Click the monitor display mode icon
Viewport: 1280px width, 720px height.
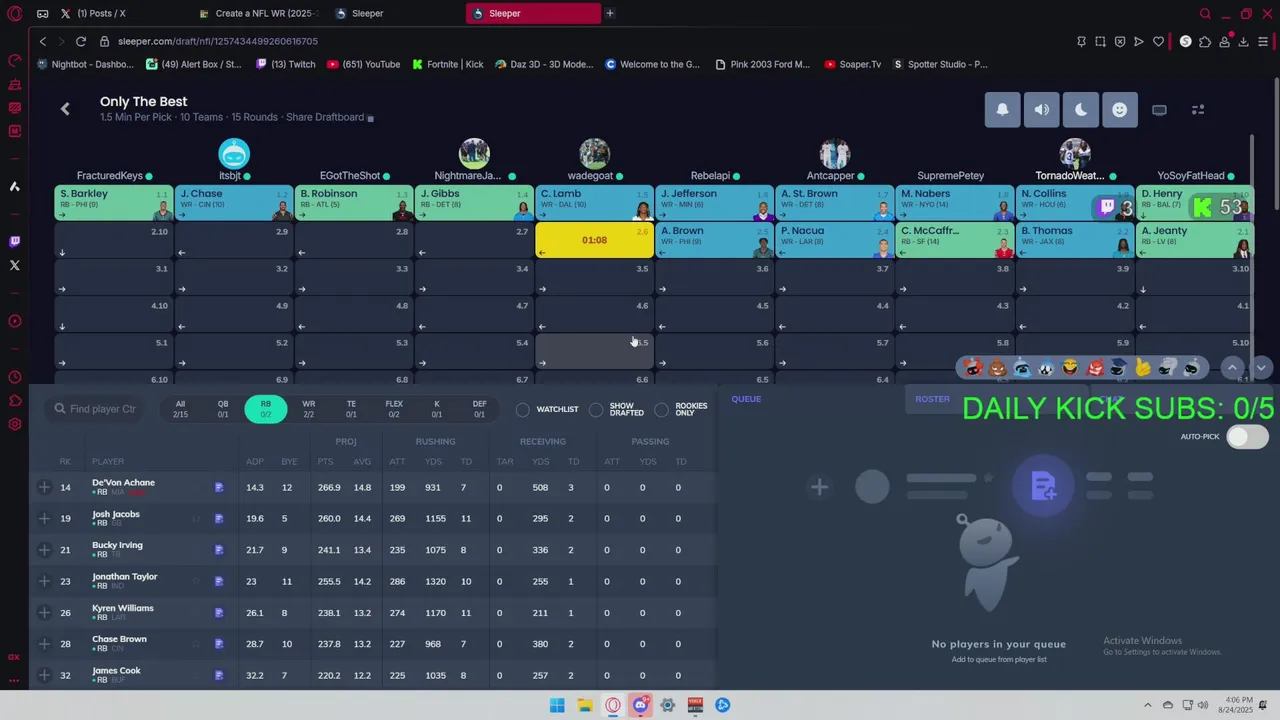[x=1159, y=110]
